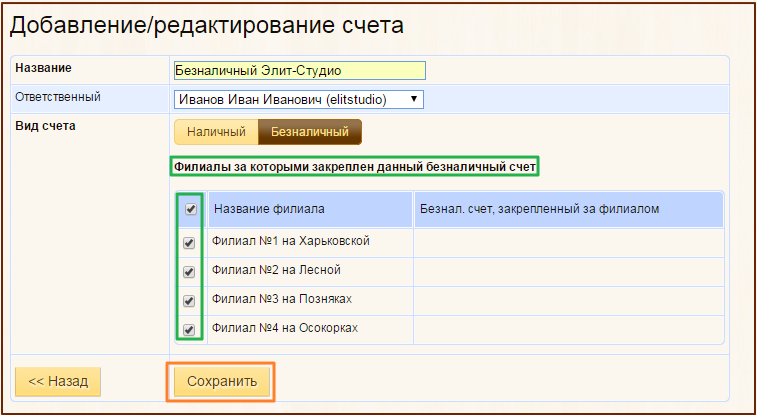
Task: Click the Филиал №2 на Лесной row name
Action: (x=276, y=270)
